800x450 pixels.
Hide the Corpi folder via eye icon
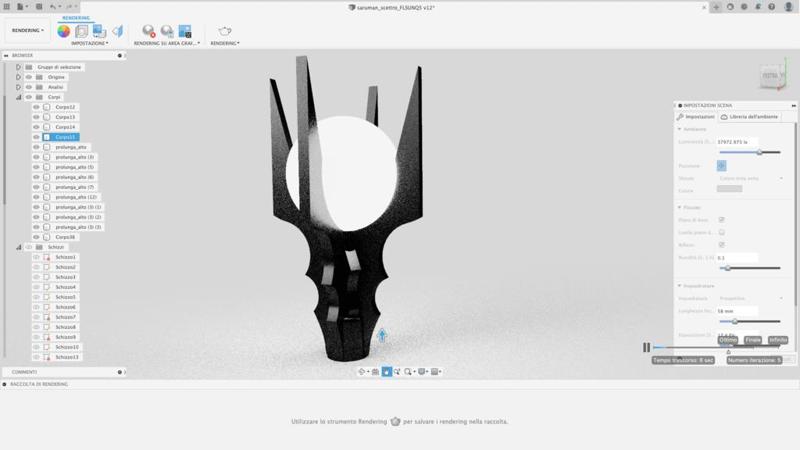click(29, 97)
